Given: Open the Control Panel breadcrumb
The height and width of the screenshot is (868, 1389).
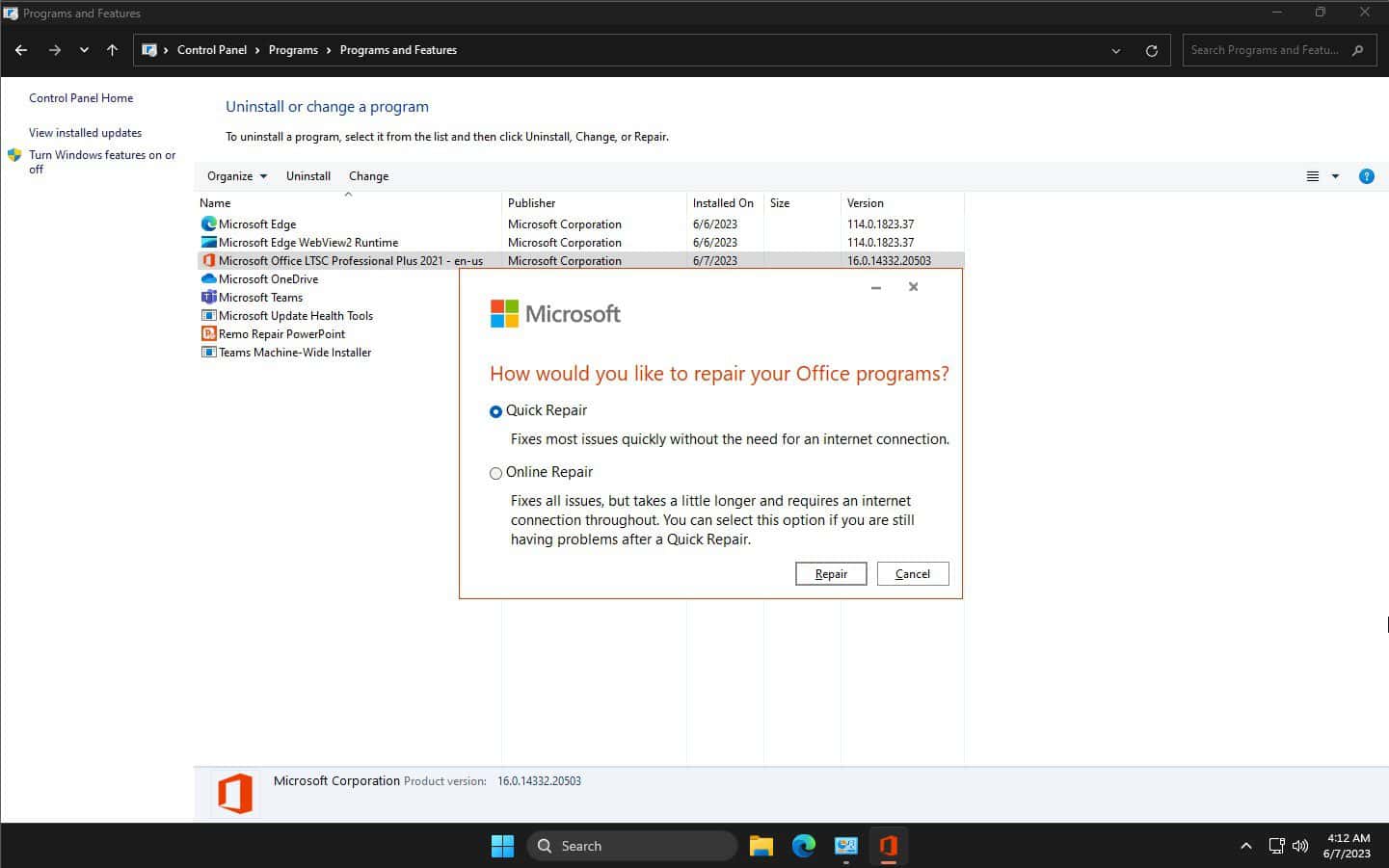Looking at the screenshot, I should click(x=212, y=50).
